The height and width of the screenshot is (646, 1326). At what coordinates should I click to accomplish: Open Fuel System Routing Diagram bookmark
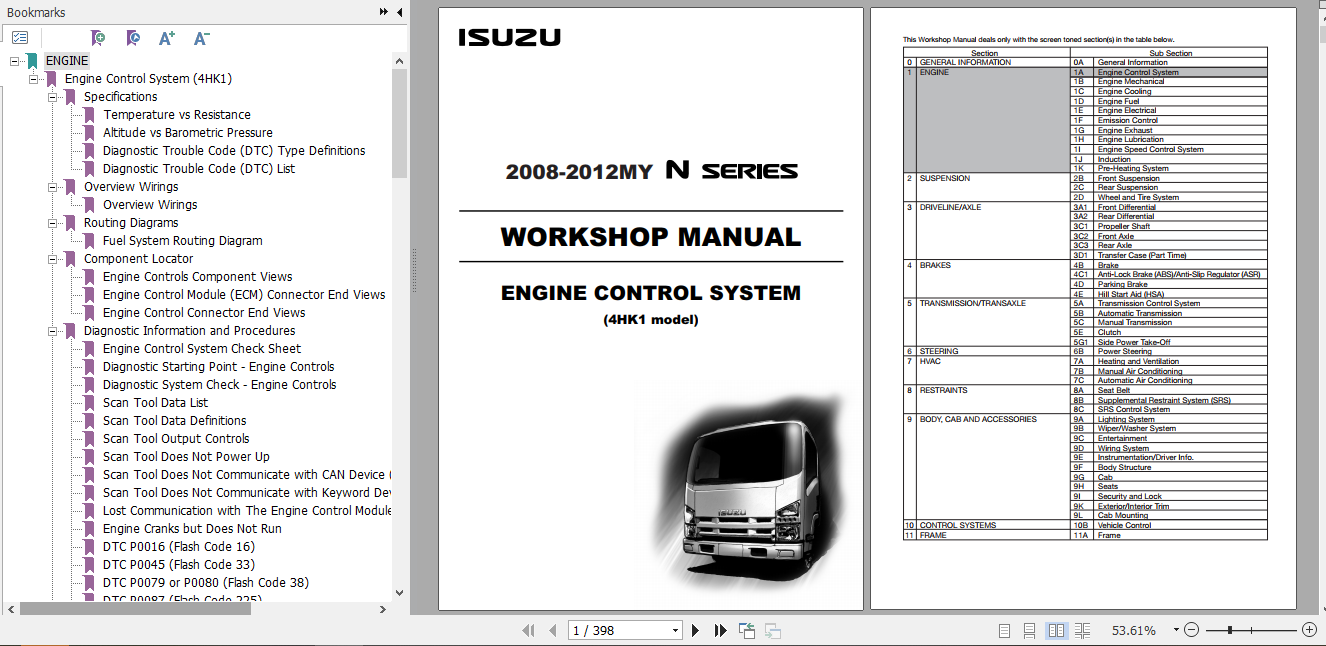tap(183, 241)
